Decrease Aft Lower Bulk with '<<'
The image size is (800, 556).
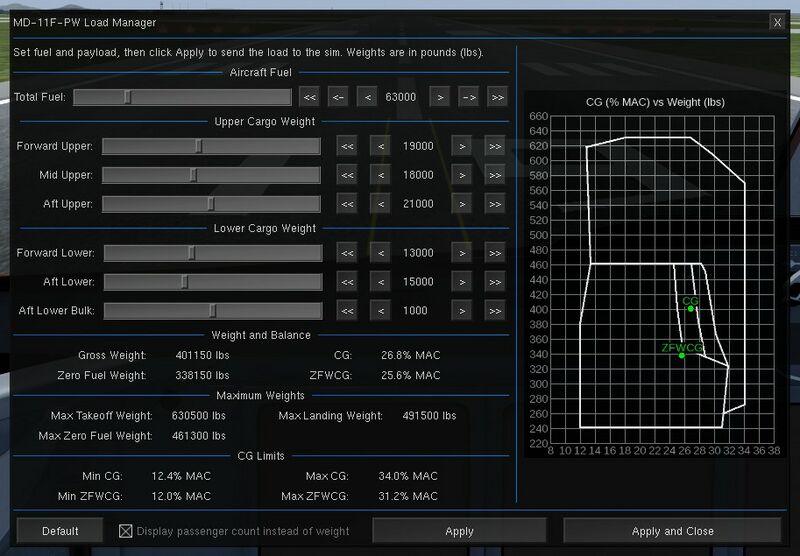tap(347, 311)
